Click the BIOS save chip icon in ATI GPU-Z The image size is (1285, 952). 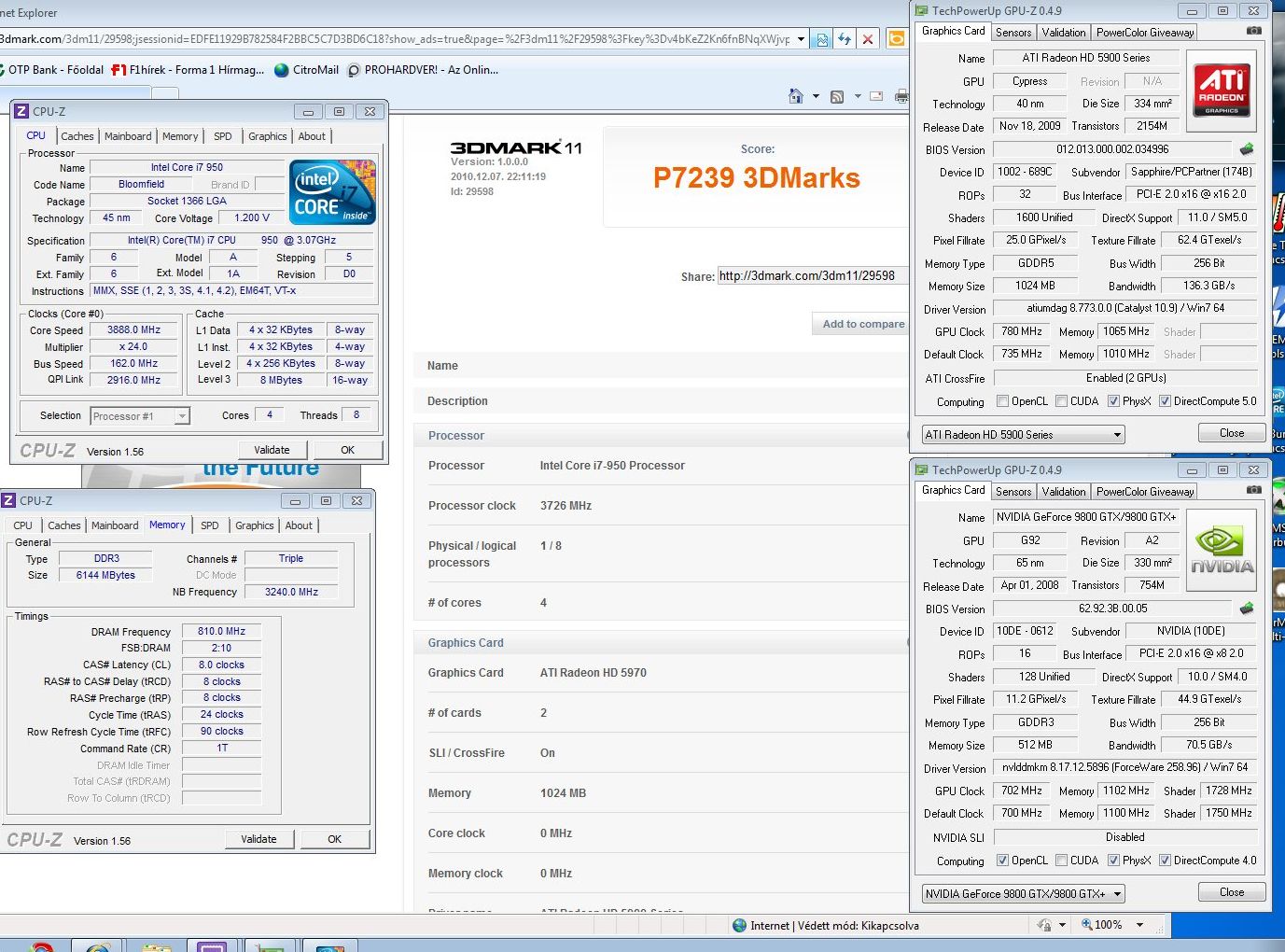point(1247,149)
